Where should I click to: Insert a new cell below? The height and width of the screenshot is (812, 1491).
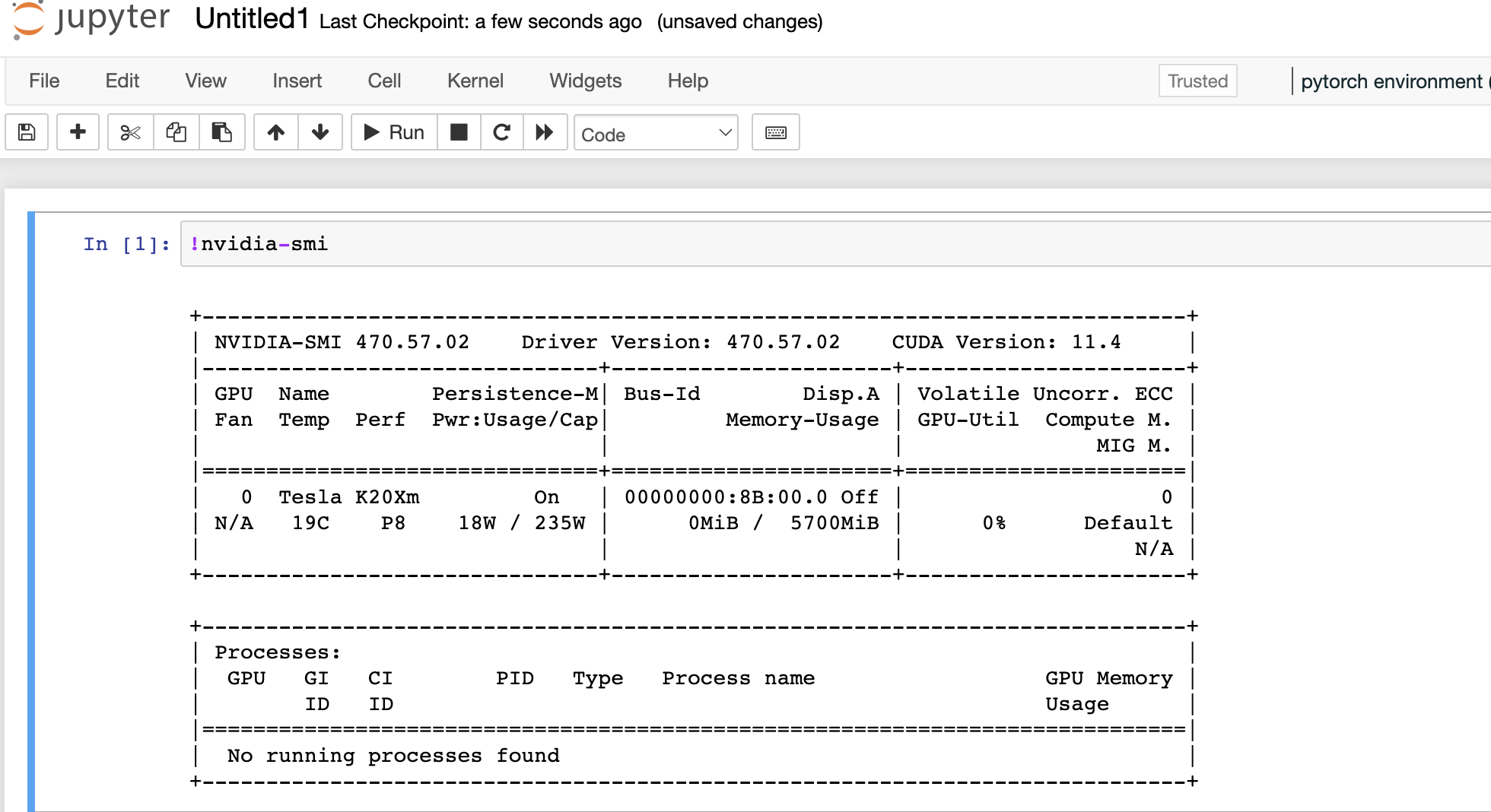point(78,132)
